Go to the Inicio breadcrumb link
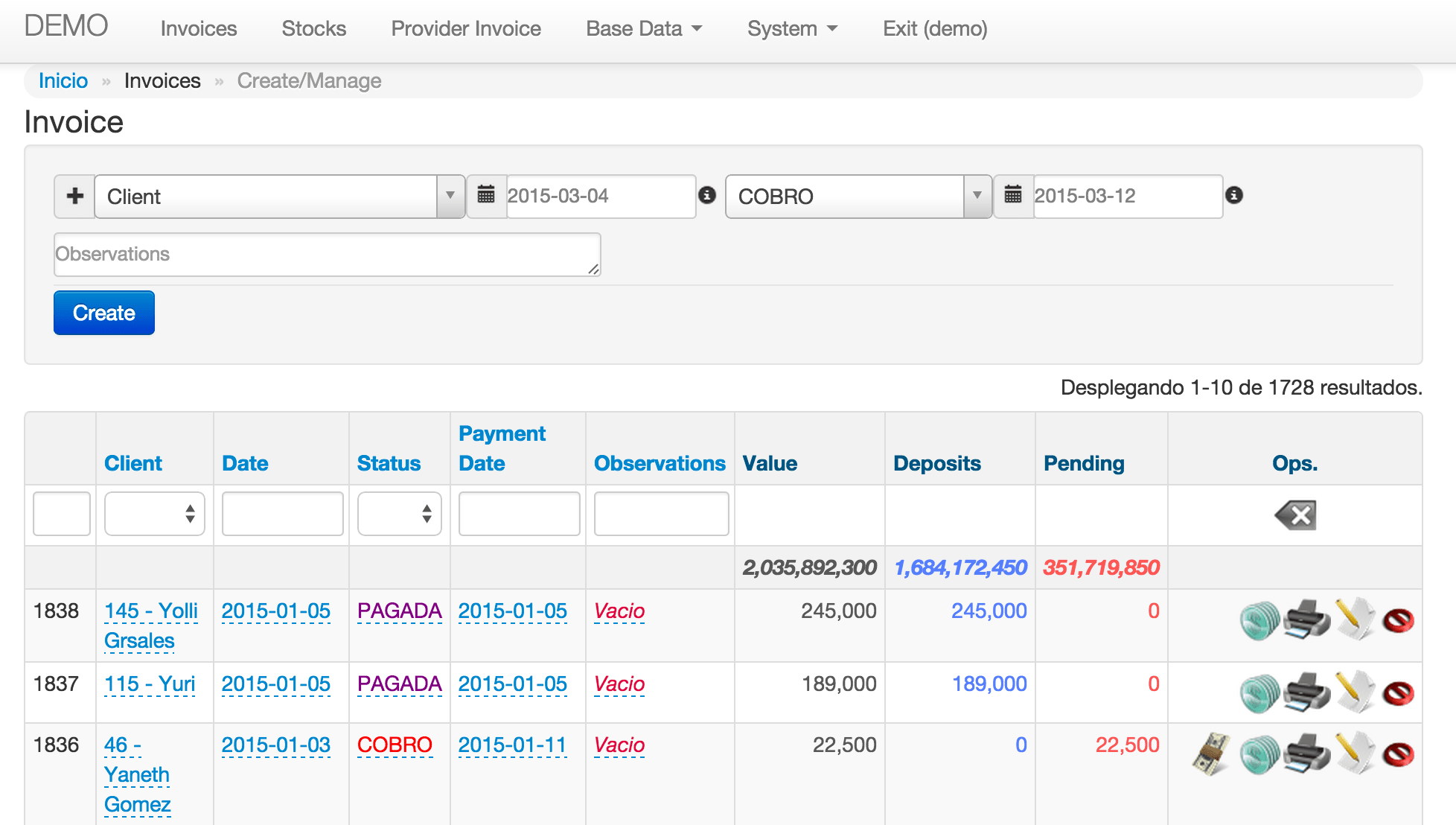 63,80
